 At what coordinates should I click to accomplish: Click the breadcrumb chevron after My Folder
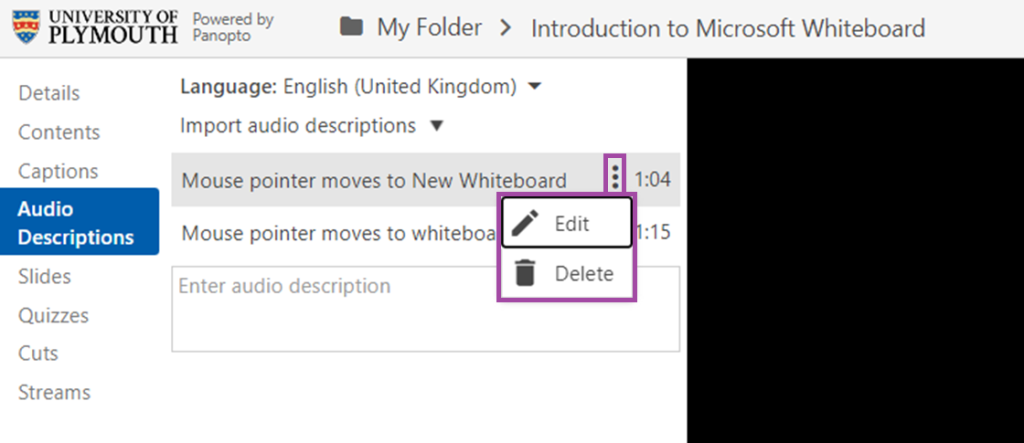click(x=505, y=28)
